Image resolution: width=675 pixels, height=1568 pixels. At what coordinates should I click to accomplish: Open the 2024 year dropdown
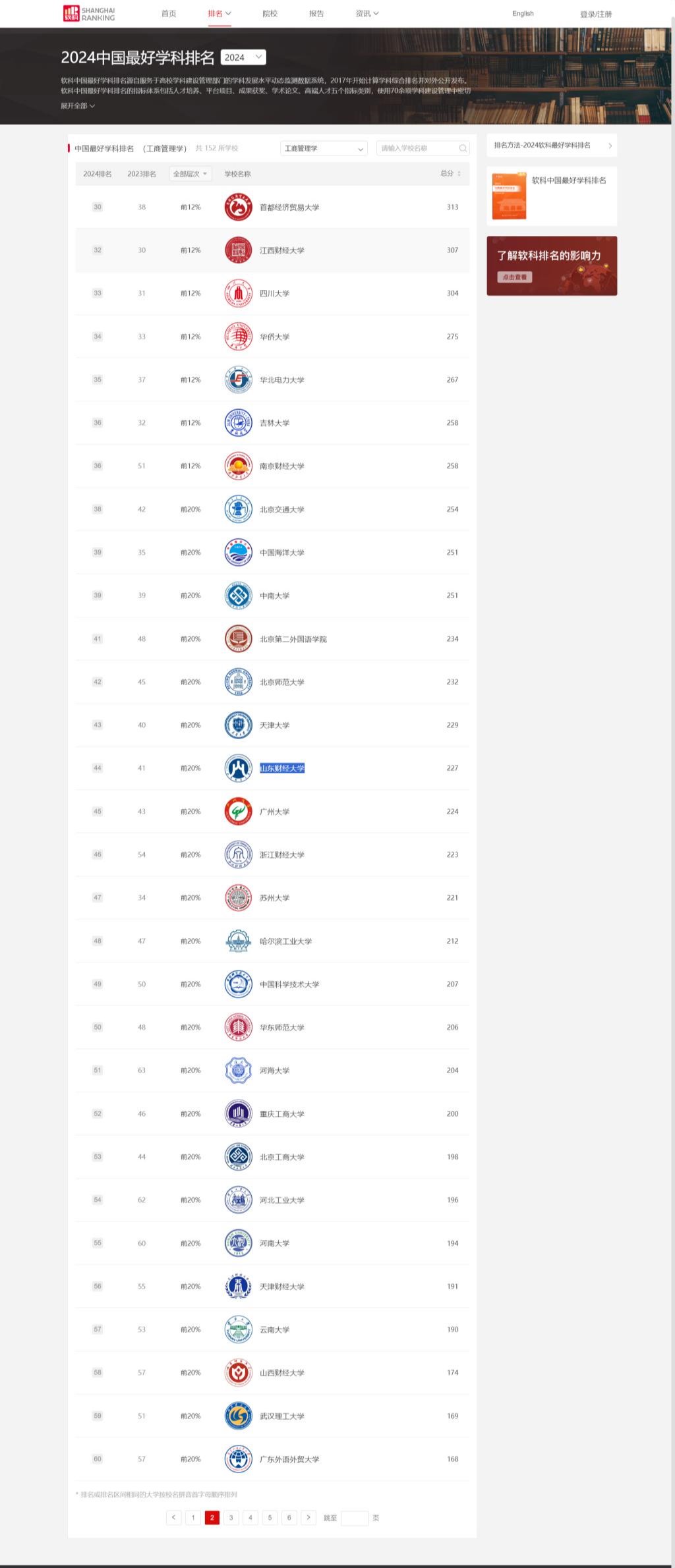click(x=243, y=57)
